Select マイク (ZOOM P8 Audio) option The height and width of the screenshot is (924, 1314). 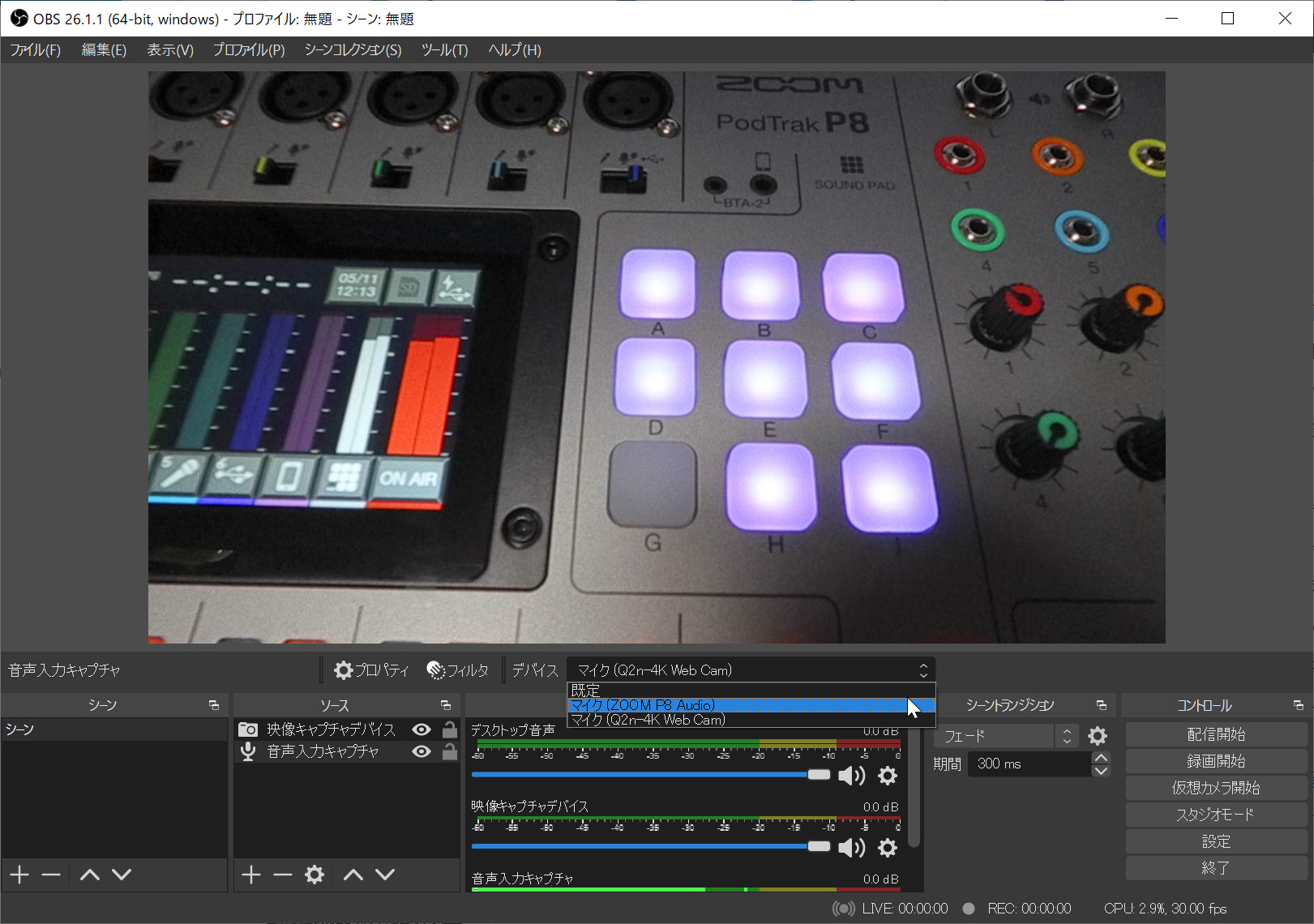tap(751, 705)
